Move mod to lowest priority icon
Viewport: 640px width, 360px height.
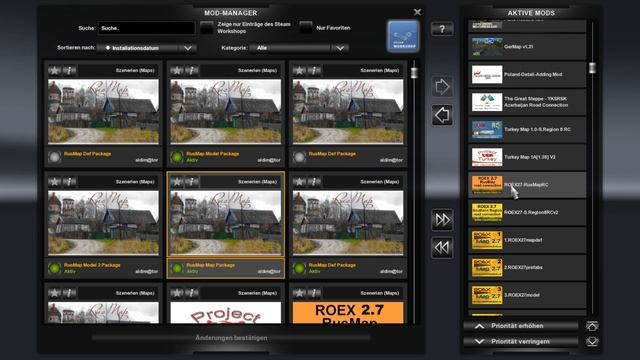[592, 341]
